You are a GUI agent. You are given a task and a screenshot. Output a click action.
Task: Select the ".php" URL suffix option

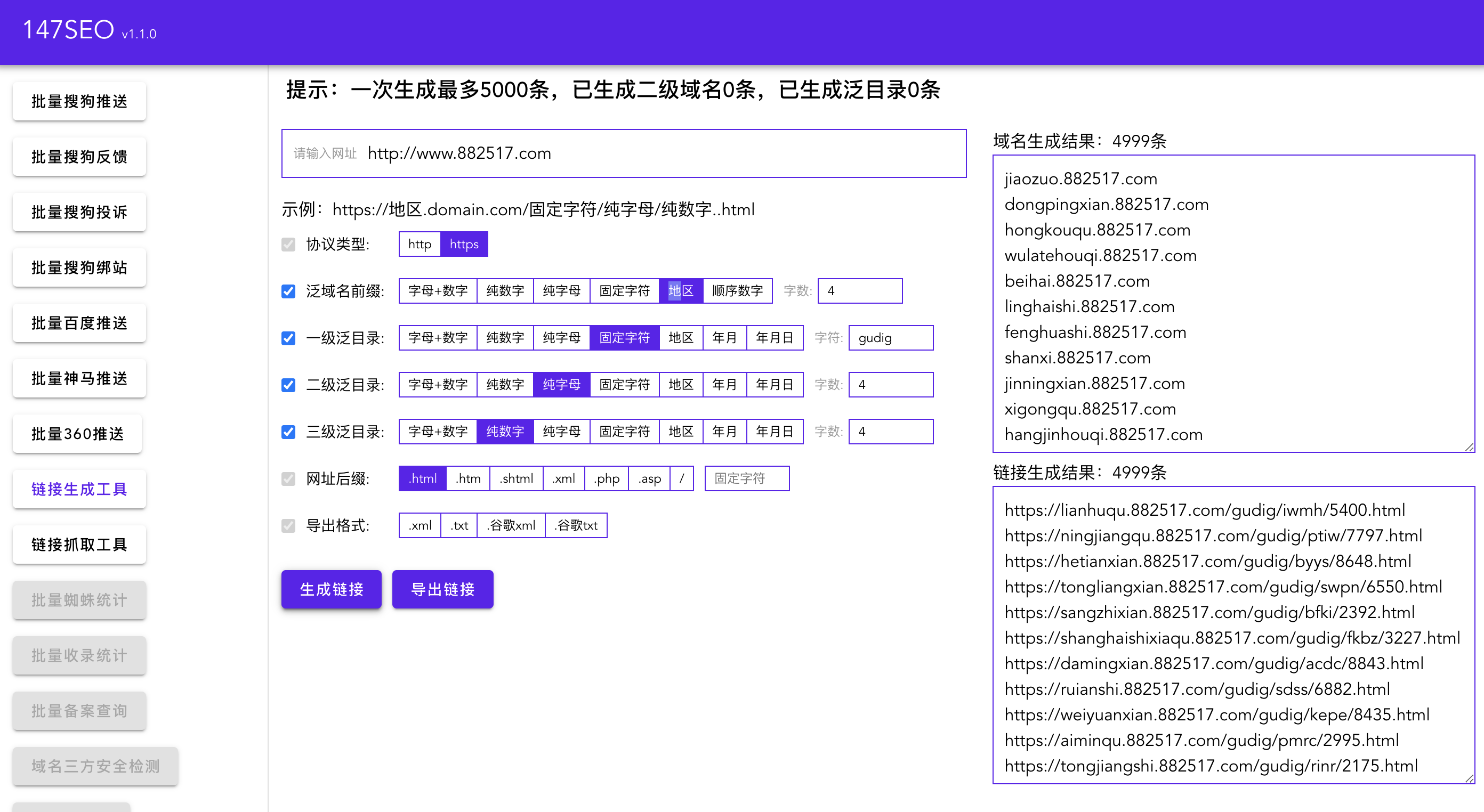click(606, 478)
